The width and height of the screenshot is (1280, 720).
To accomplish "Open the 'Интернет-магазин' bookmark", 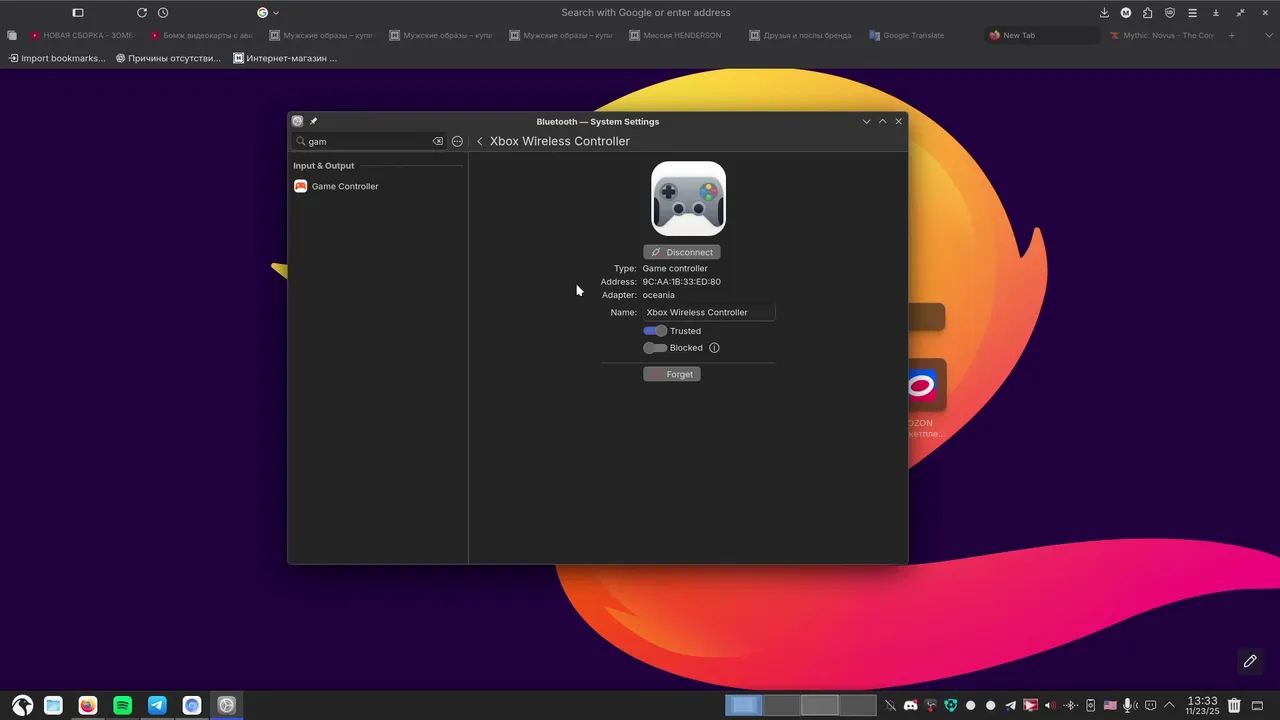I will click(286, 58).
